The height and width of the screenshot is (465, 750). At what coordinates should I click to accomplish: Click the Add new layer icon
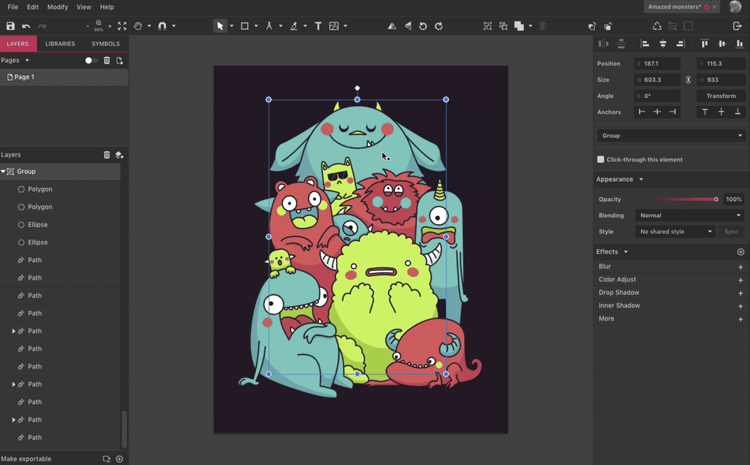click(x=120, y=155)
